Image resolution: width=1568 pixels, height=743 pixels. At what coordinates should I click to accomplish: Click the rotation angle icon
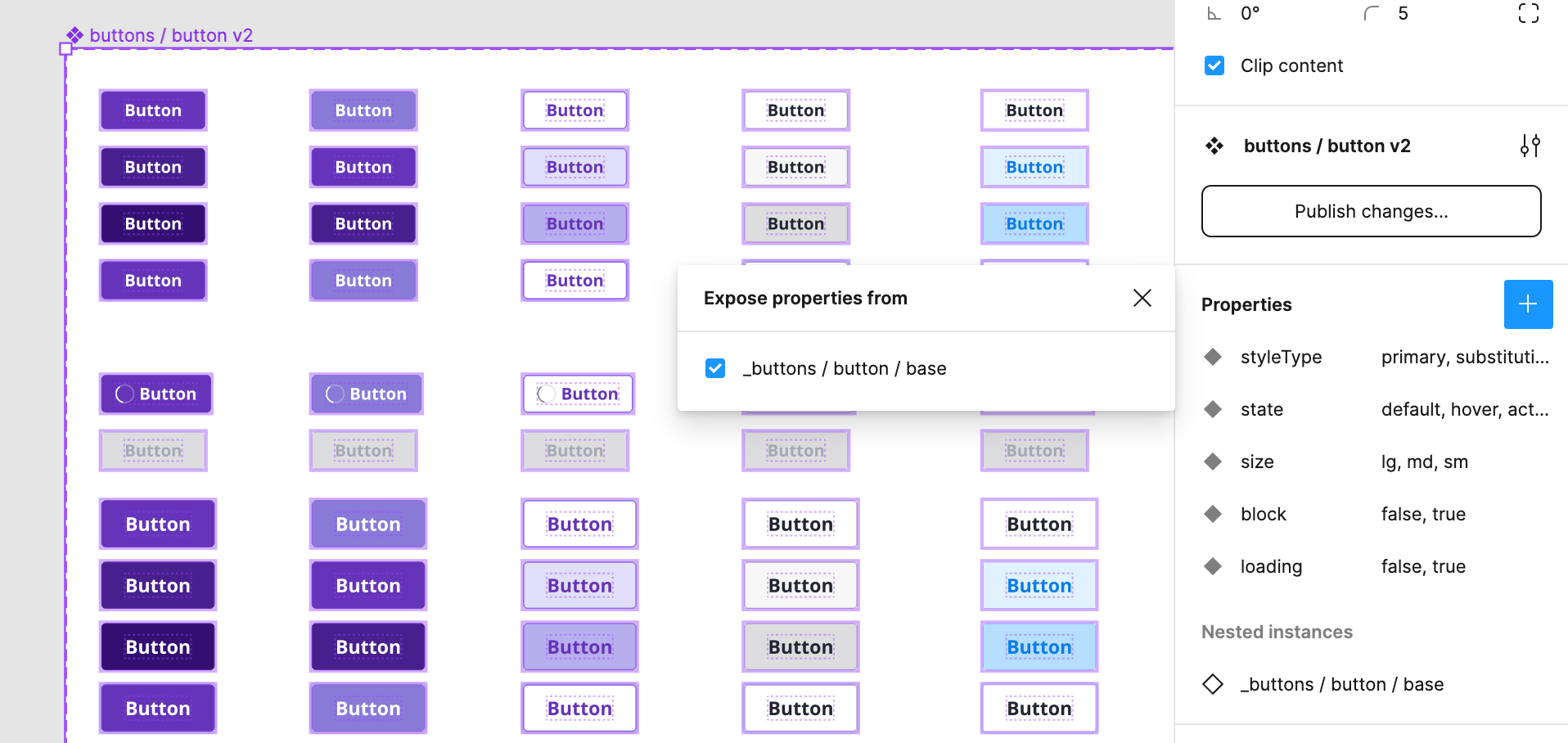pyautogui.click(x=1214, y=13)
